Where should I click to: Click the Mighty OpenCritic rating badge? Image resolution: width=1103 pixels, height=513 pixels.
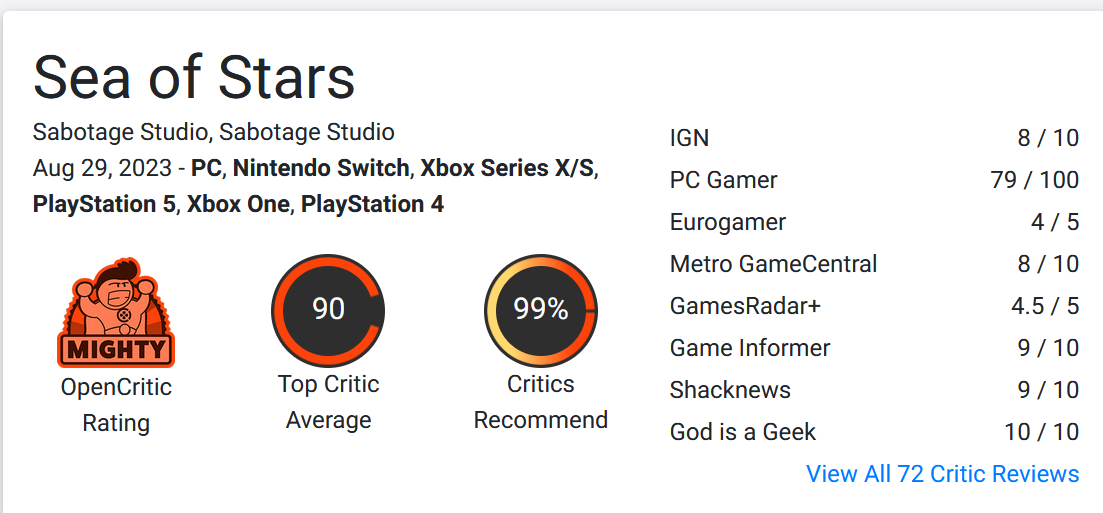coord(116,312)
